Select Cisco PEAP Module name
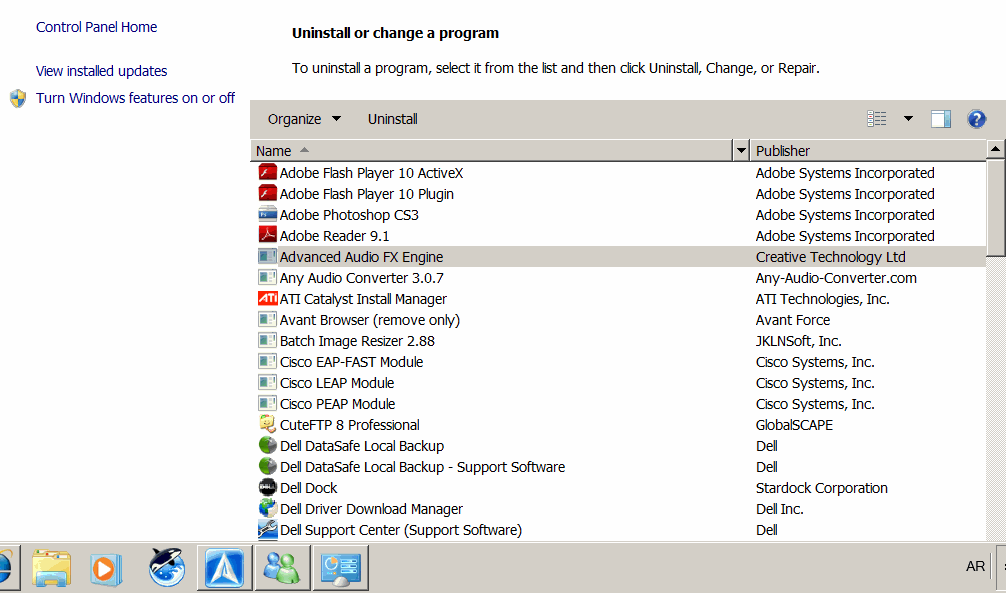Image resolution: width=1006 pixels, height=593 pixels. click(337, 404)
